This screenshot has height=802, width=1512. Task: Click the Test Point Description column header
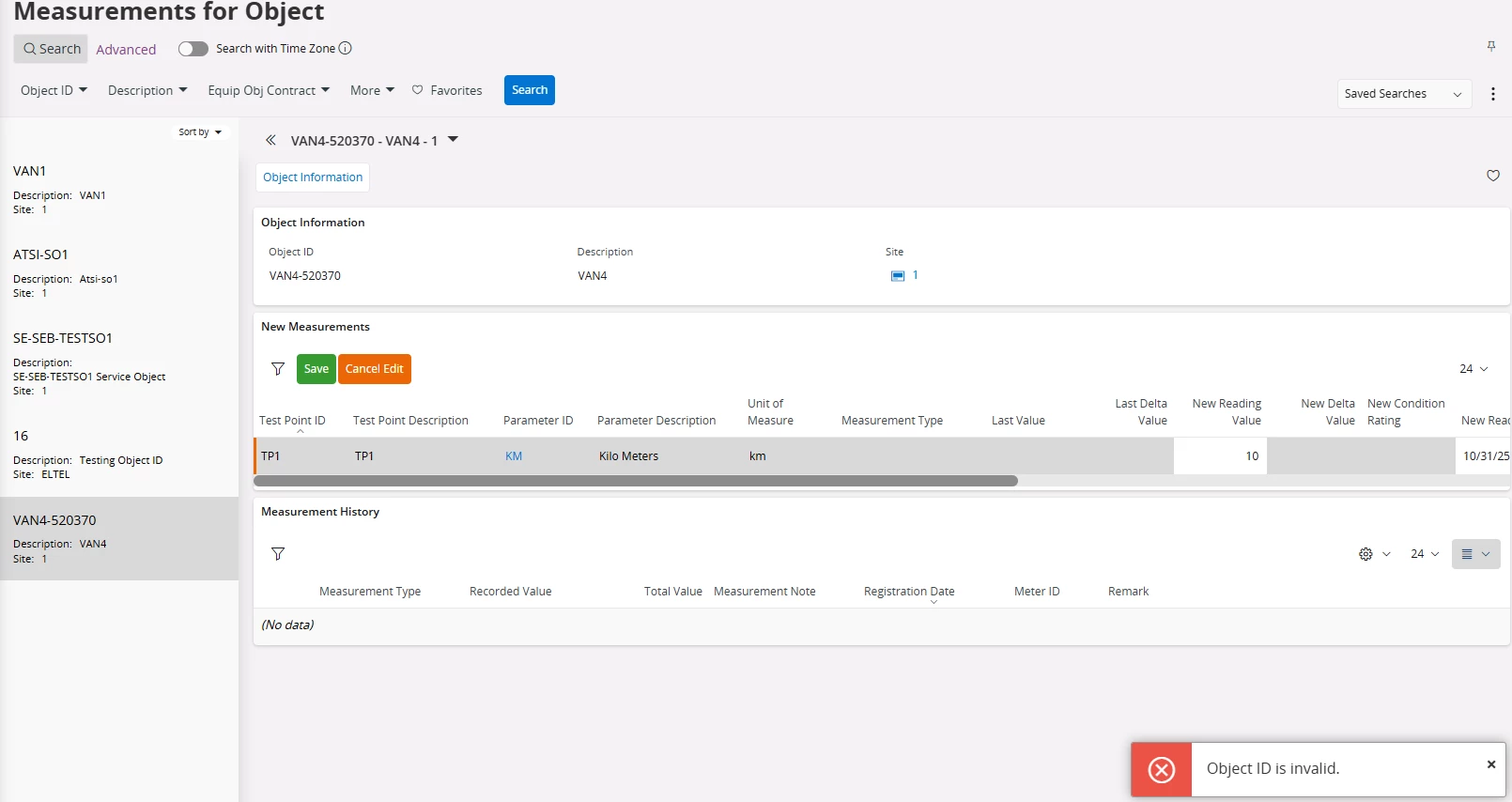click(x=410, y=421)
